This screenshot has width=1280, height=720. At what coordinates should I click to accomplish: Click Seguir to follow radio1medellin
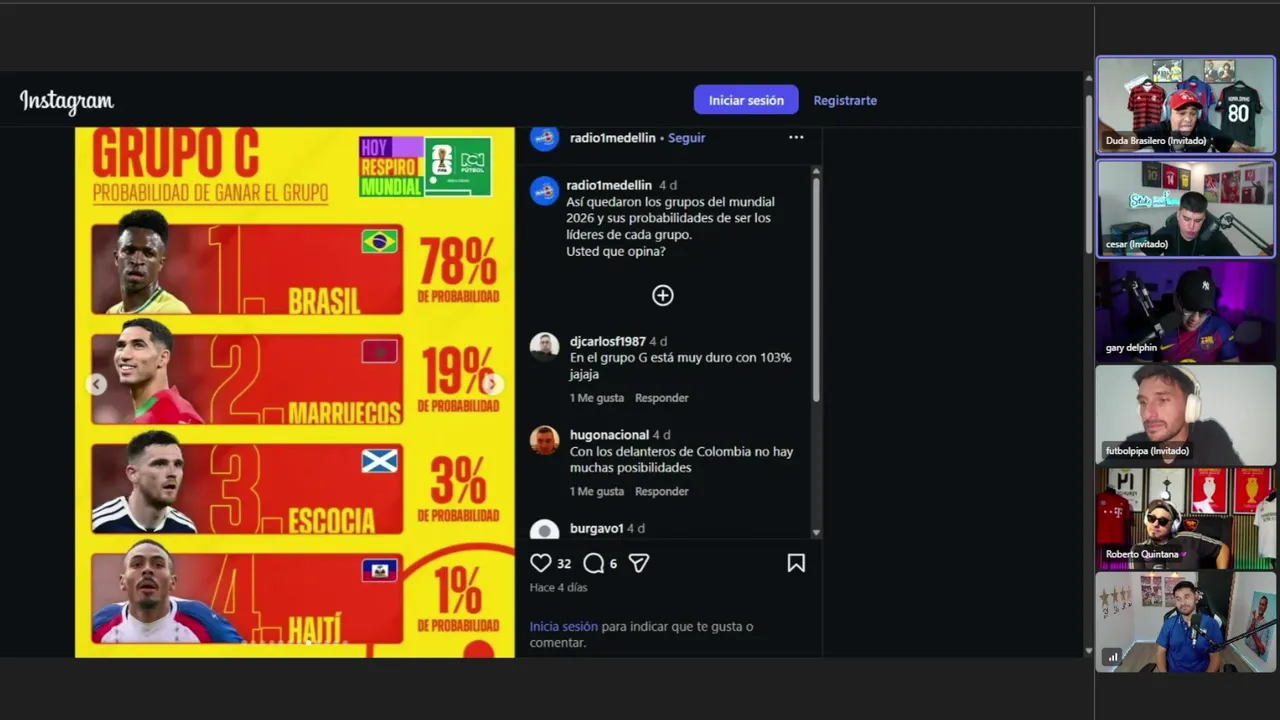point(686,138)
